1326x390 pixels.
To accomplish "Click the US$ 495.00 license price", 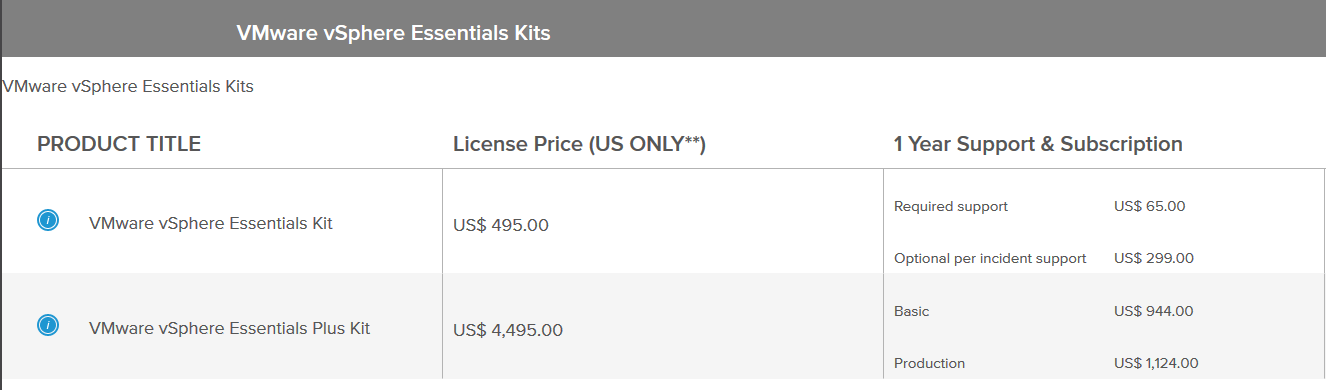I will (501, 226).
